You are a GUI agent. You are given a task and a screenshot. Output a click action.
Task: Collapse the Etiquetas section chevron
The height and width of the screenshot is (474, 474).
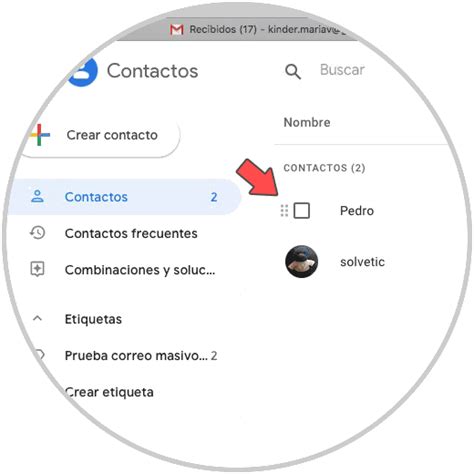pyautogui.click(x=38, y=318)
